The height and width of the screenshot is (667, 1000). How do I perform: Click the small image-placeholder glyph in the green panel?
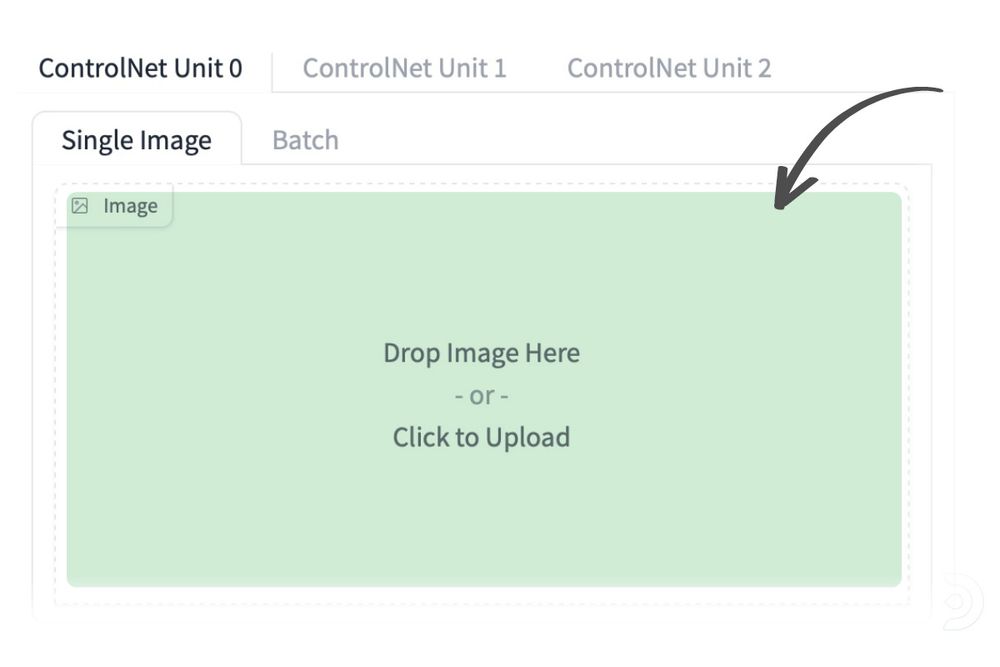[x=81, y=206]
